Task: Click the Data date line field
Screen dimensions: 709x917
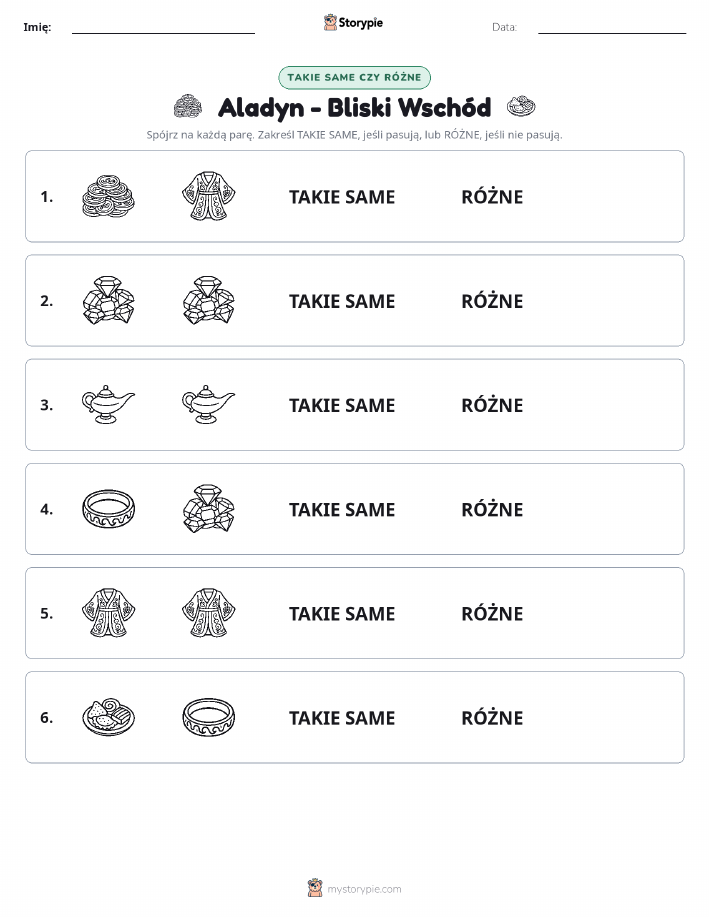Action: tap(612, 27)
